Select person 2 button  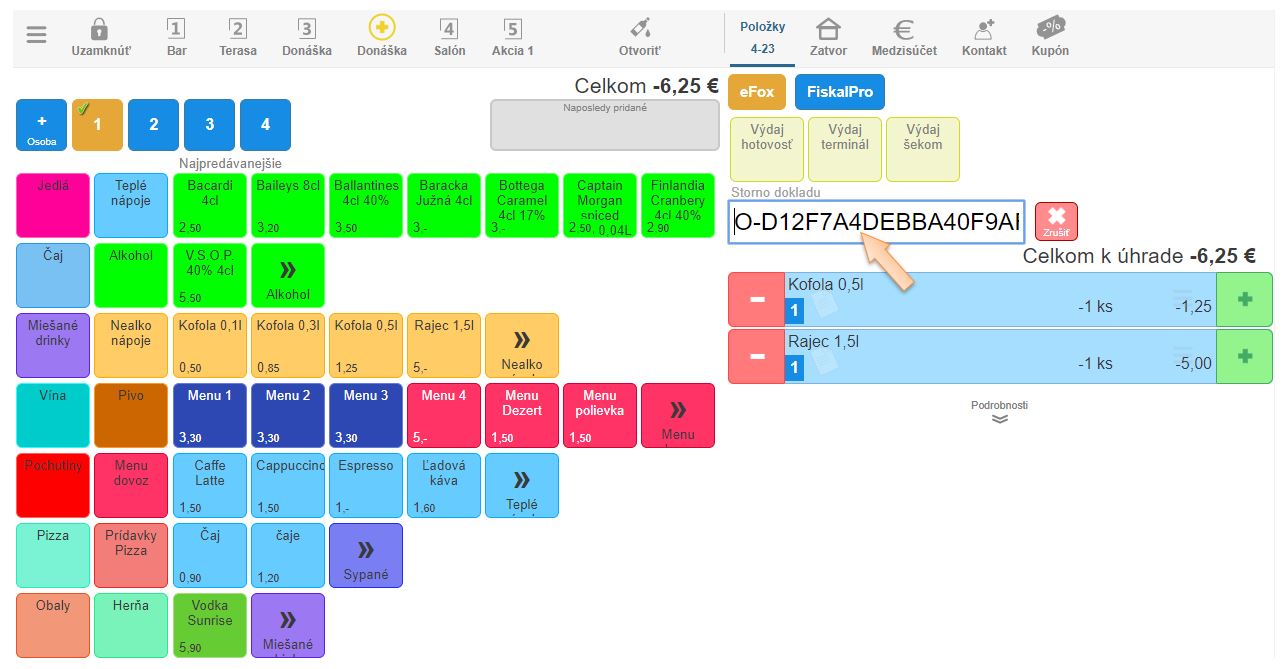[x=153, y=125]
